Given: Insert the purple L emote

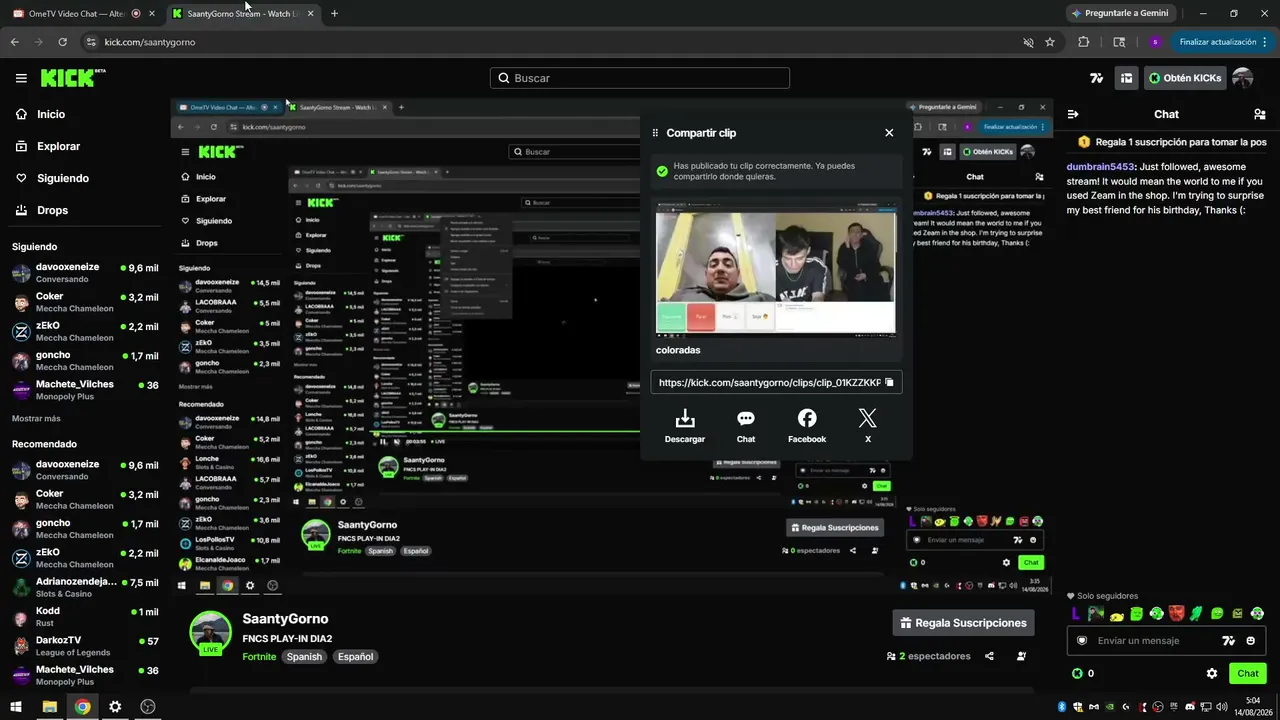Looking at the screenshot, I should click(1076, 614).
